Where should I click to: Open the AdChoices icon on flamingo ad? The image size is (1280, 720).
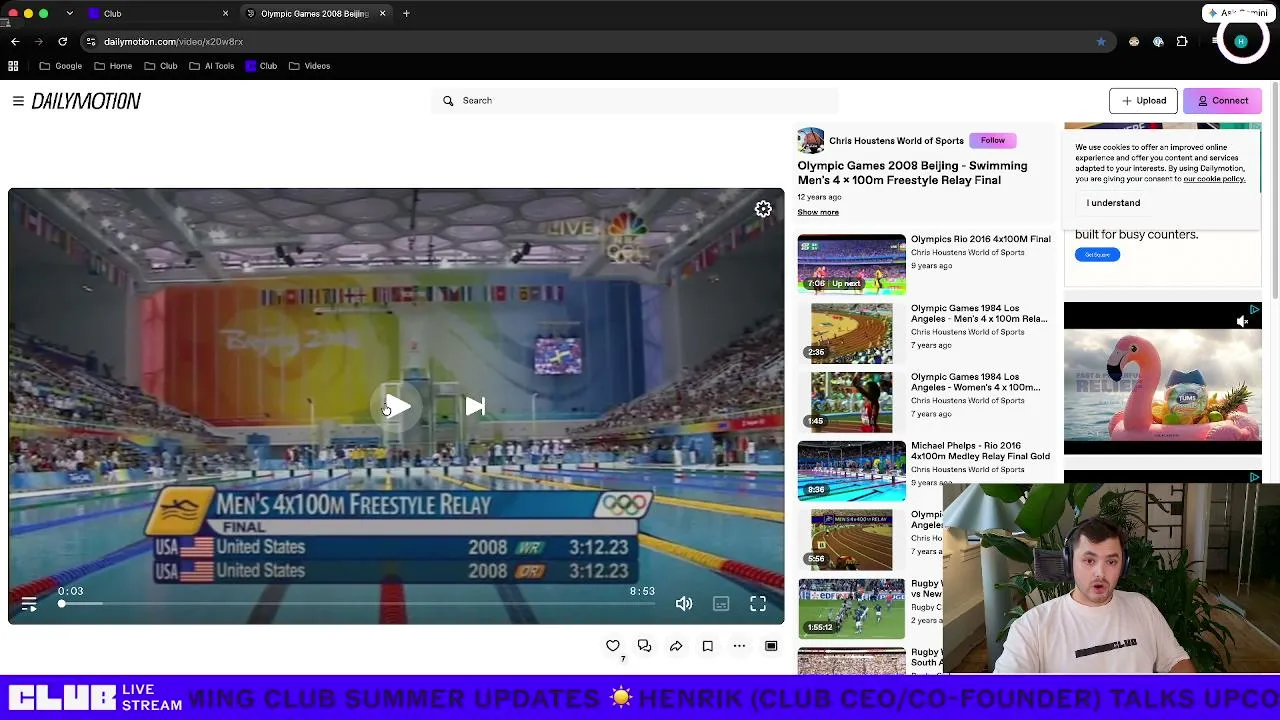coord(1254,310)
